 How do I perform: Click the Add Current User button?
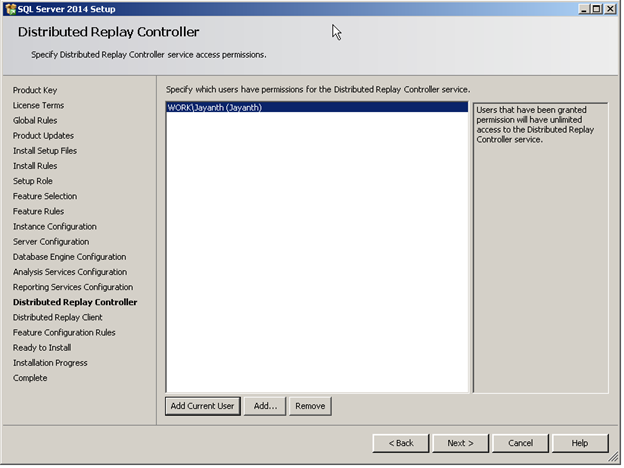[203, 406]
